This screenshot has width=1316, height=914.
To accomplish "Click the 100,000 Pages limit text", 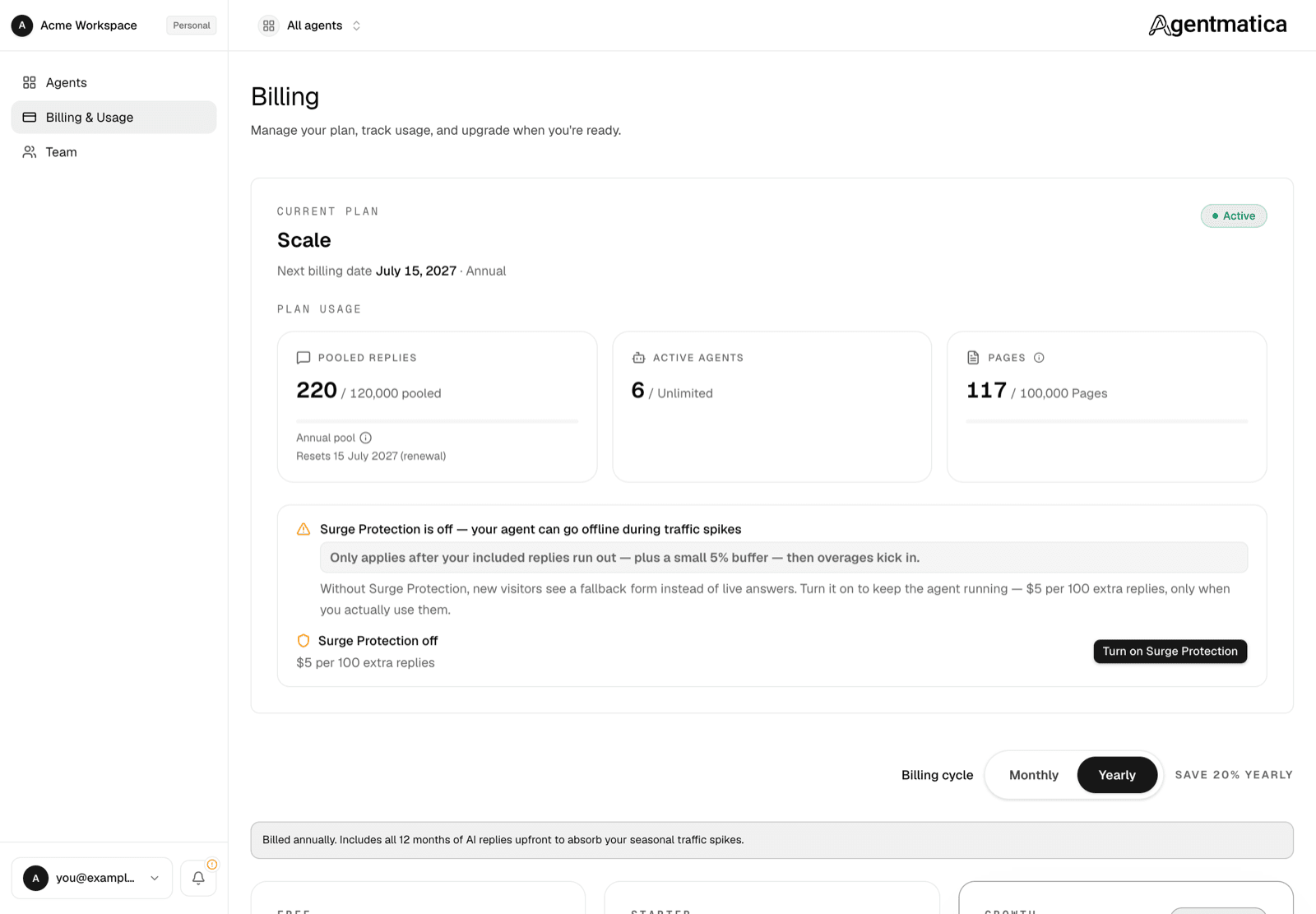I will click(1063, 393).
